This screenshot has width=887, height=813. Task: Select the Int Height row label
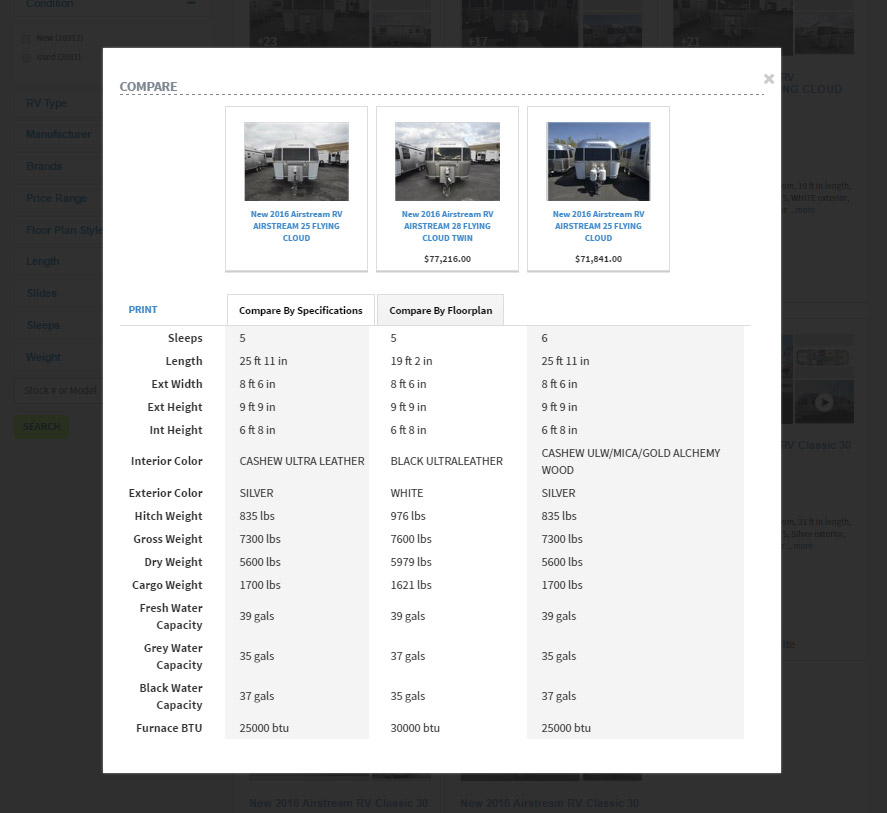click(x=175, y=430)
